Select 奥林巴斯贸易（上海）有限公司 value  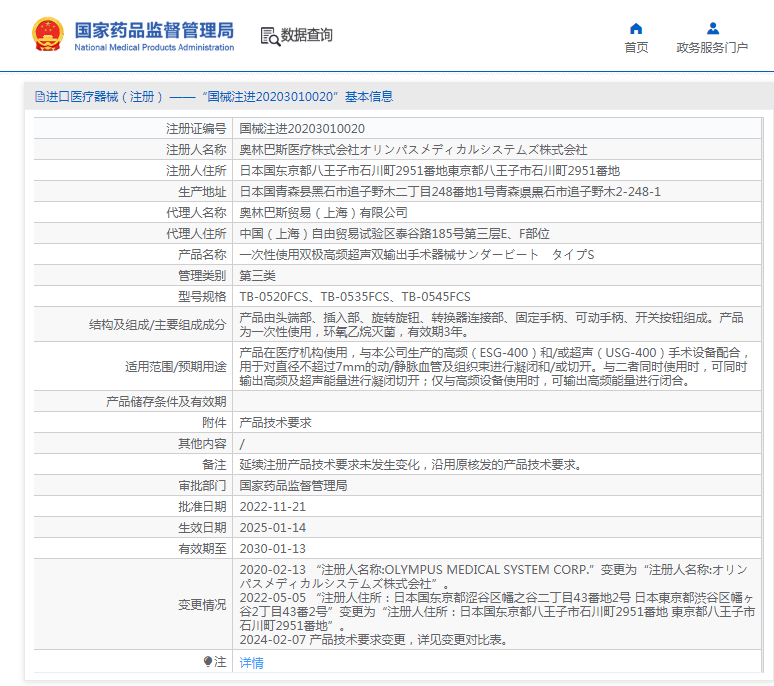[323, 213]
